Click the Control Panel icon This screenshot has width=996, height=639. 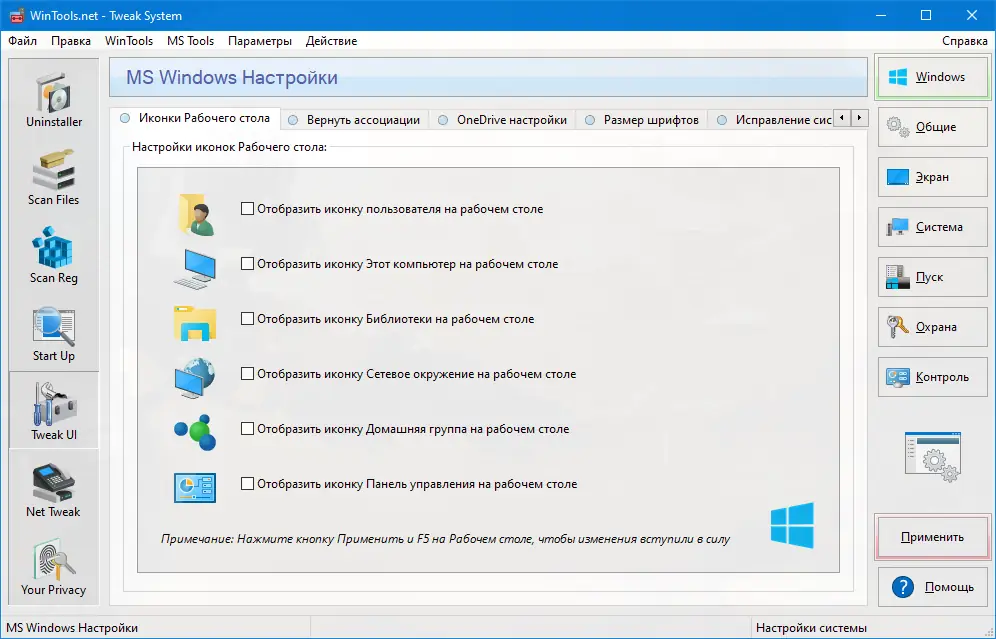point(195,488)
